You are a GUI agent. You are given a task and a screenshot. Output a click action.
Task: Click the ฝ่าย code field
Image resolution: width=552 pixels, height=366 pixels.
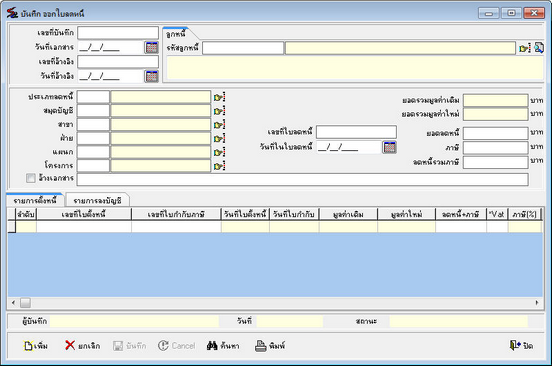tap(93, 138)
